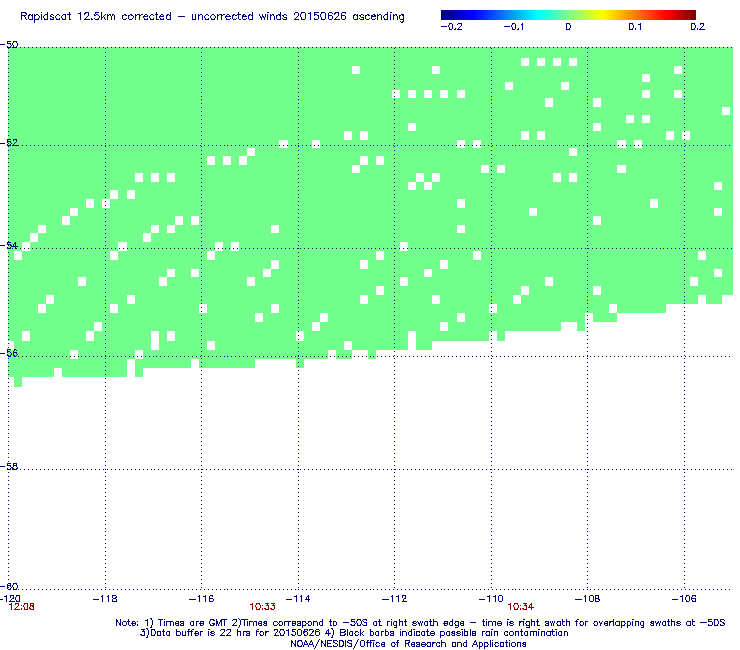
Task: Click the 0 center label of the color scale
Action: click(568, 27)
